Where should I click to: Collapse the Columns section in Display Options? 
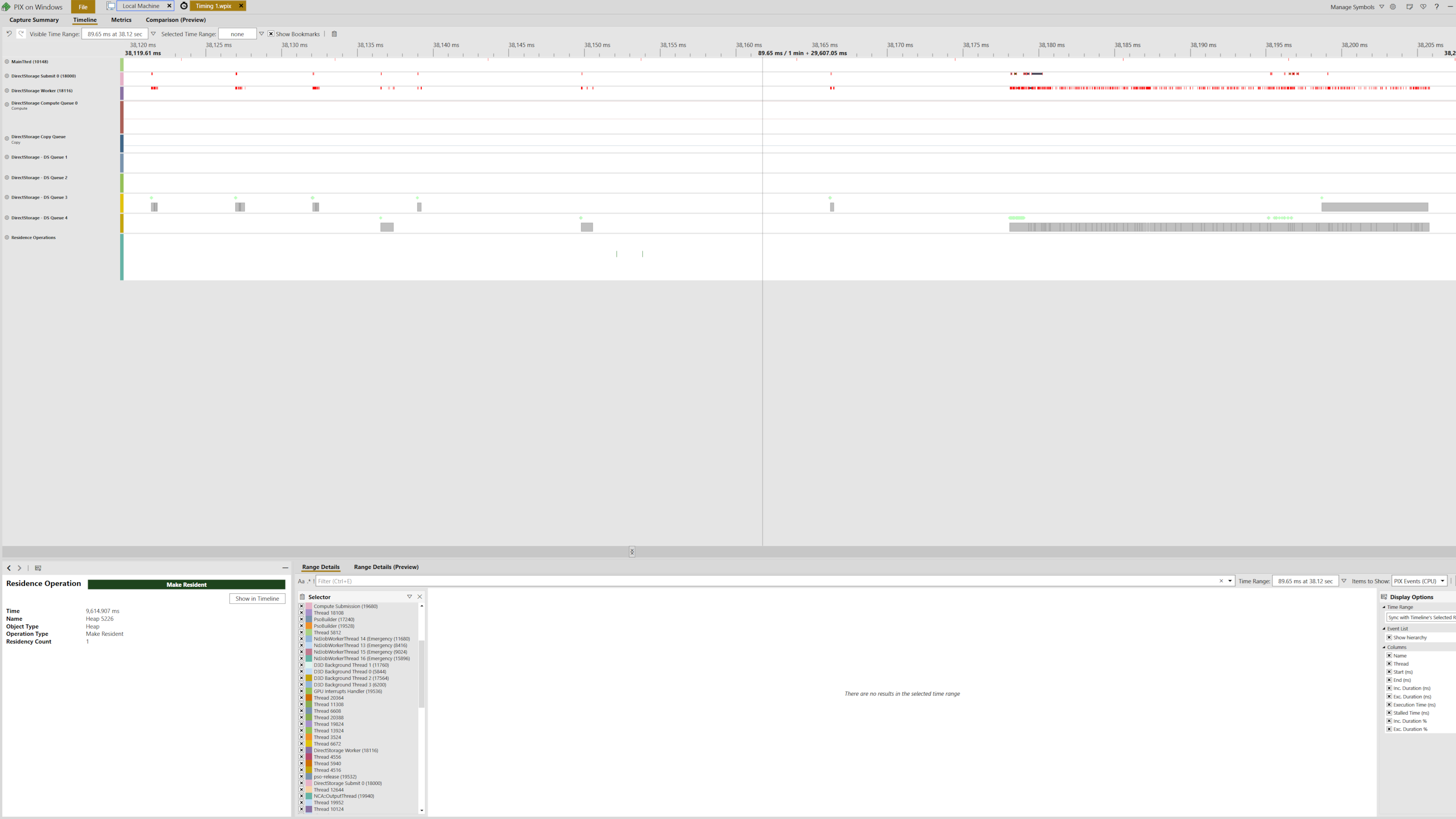[x=1384, y=647]
